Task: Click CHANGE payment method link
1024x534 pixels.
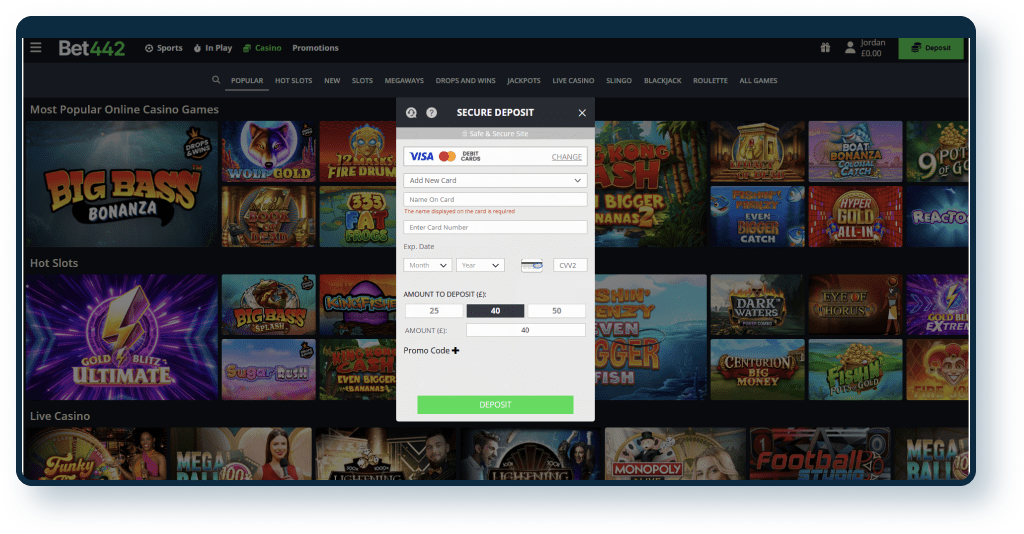Action: pos(567,157)
